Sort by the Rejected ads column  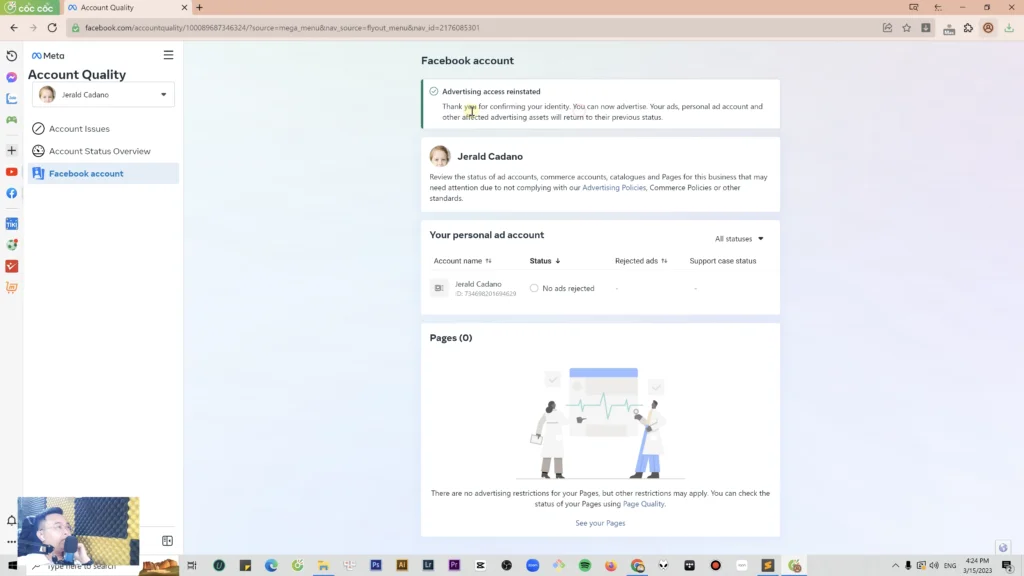[x=641, y=261]
